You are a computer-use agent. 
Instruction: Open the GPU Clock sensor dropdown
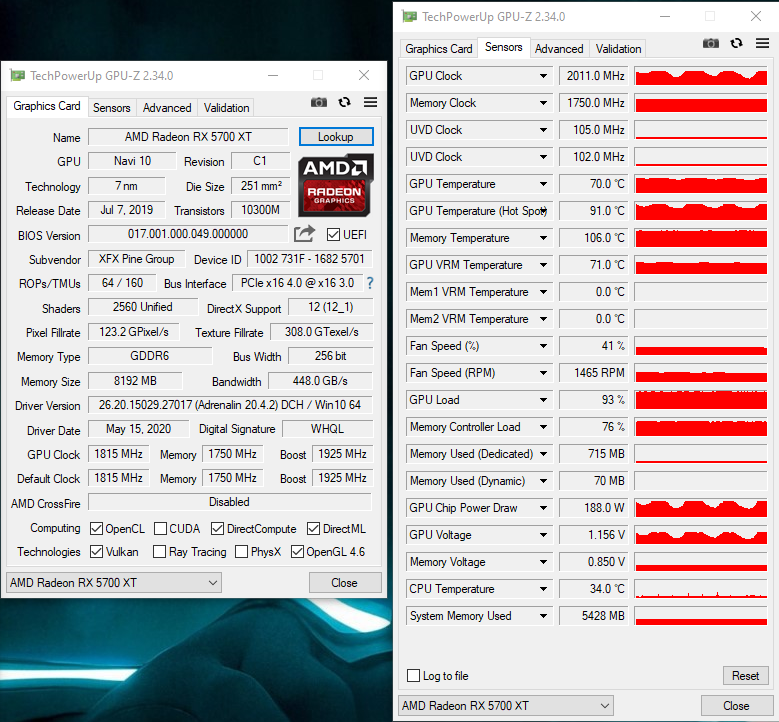(544, 76)
